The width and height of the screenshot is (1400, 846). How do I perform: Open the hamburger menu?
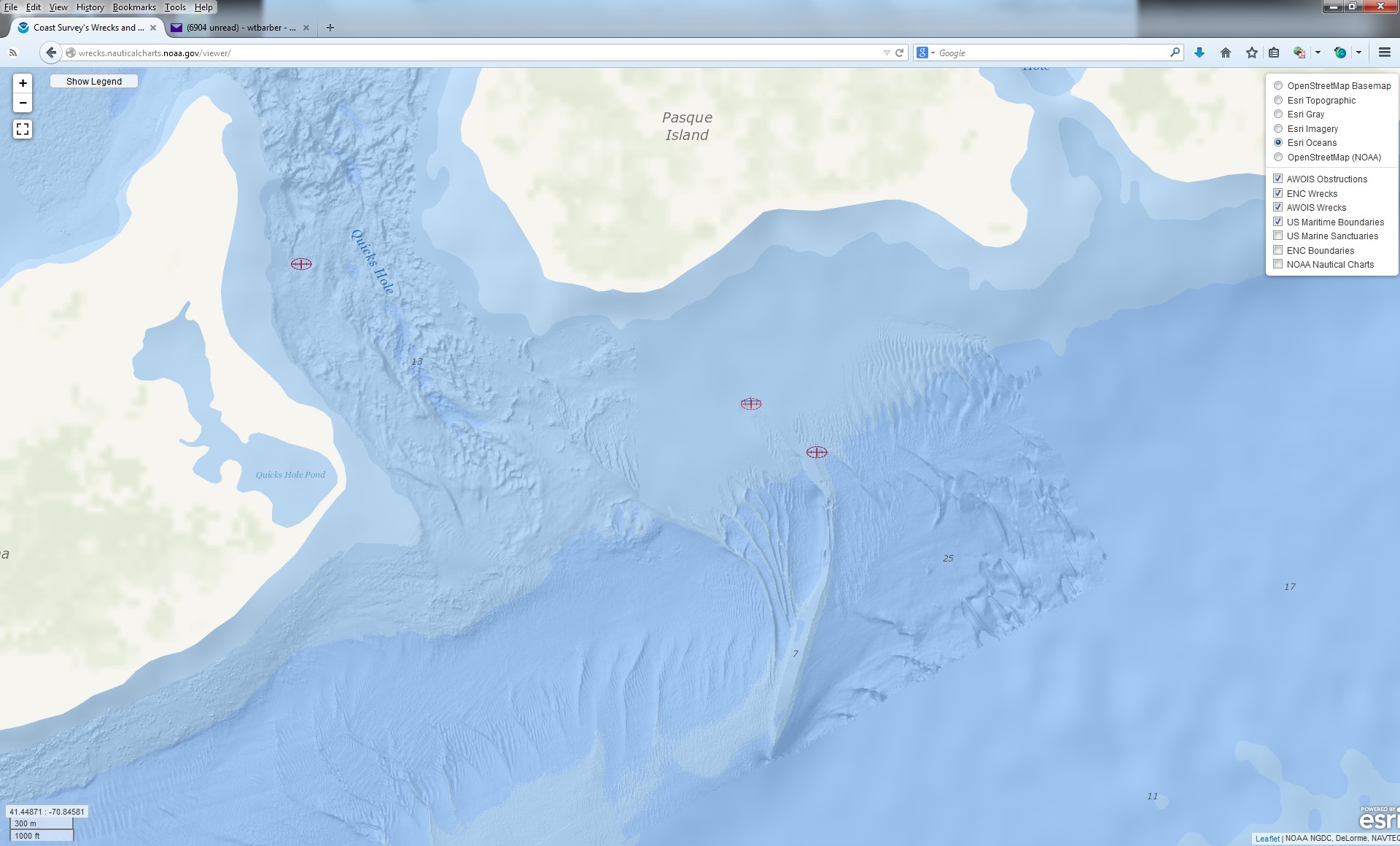pos(1385,53)
